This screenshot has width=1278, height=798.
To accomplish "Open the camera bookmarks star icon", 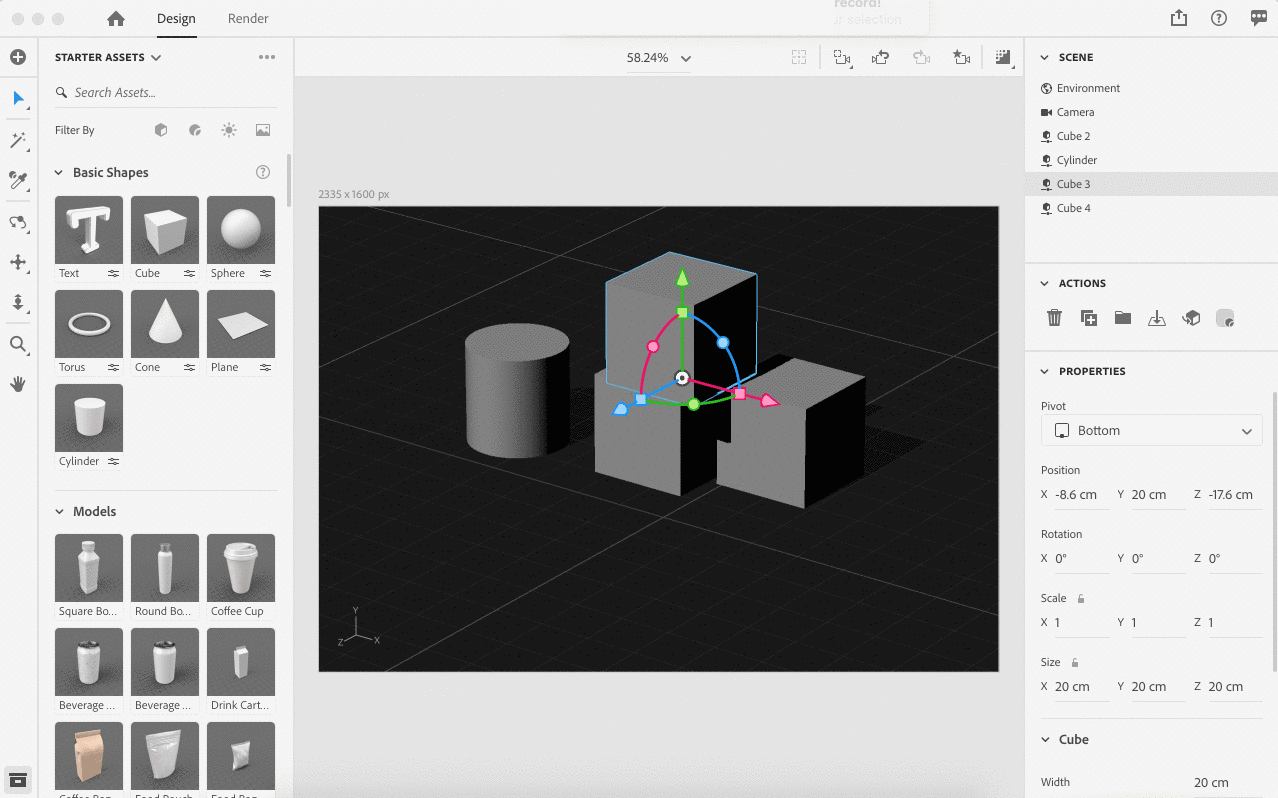I will pyautogui.click(x=961, y=58).
